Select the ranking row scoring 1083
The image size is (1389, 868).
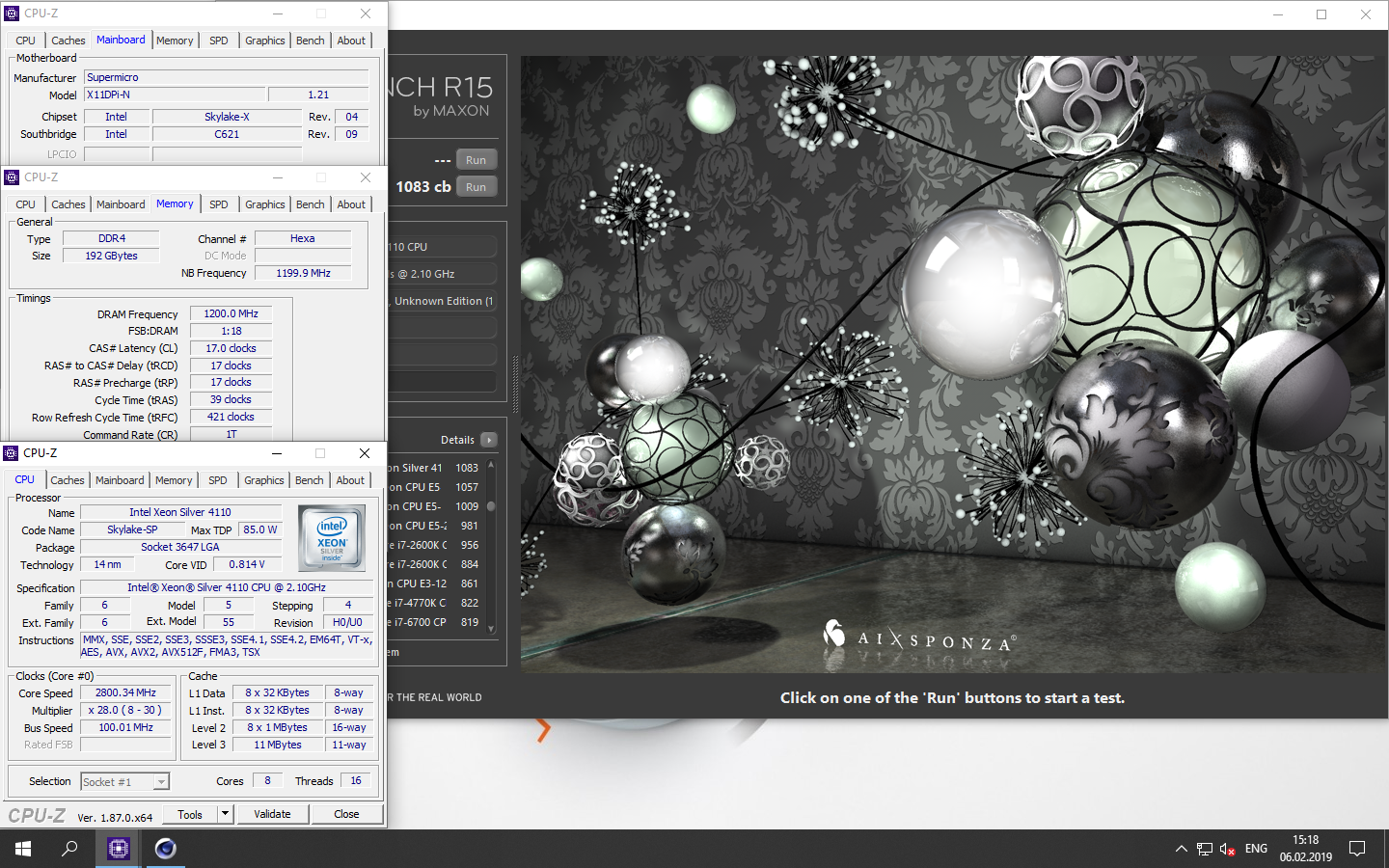pyautogui.click(x=434, y=468)
